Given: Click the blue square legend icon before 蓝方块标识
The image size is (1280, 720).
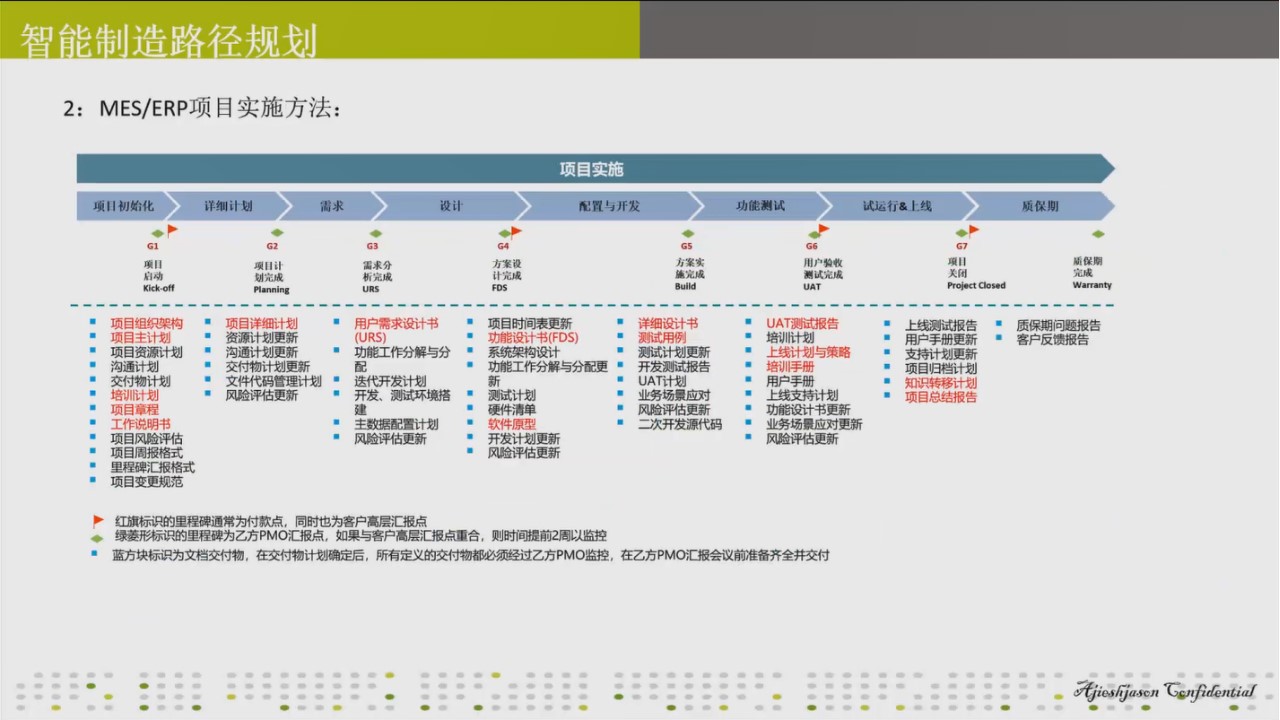Looking at the screenshot, I should [97, 554].
